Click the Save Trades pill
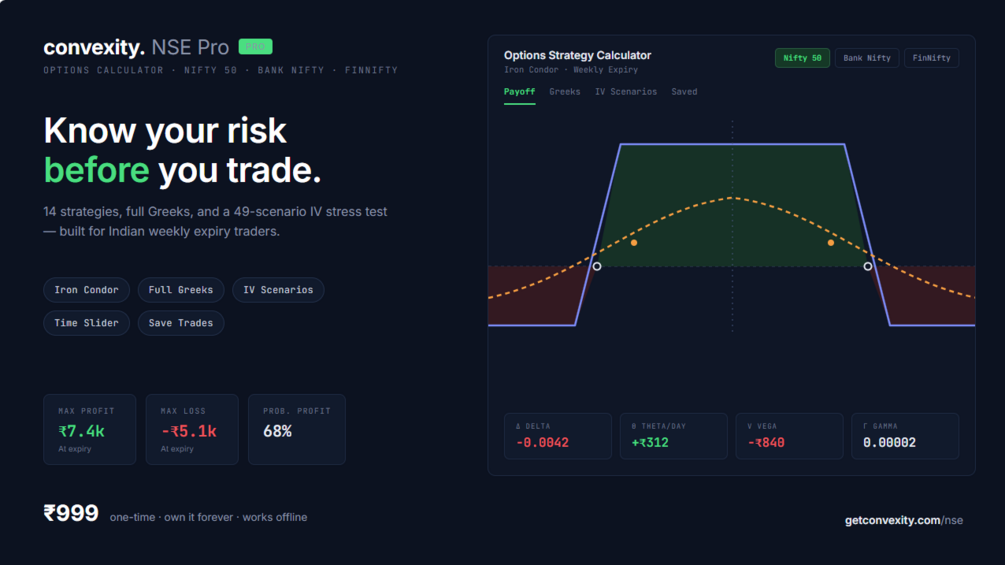The width and height of the screenshot is (1005, 565). pos(181,323)
